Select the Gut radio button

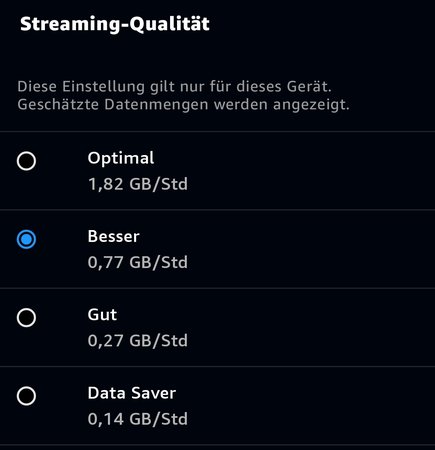pos(26,317)
